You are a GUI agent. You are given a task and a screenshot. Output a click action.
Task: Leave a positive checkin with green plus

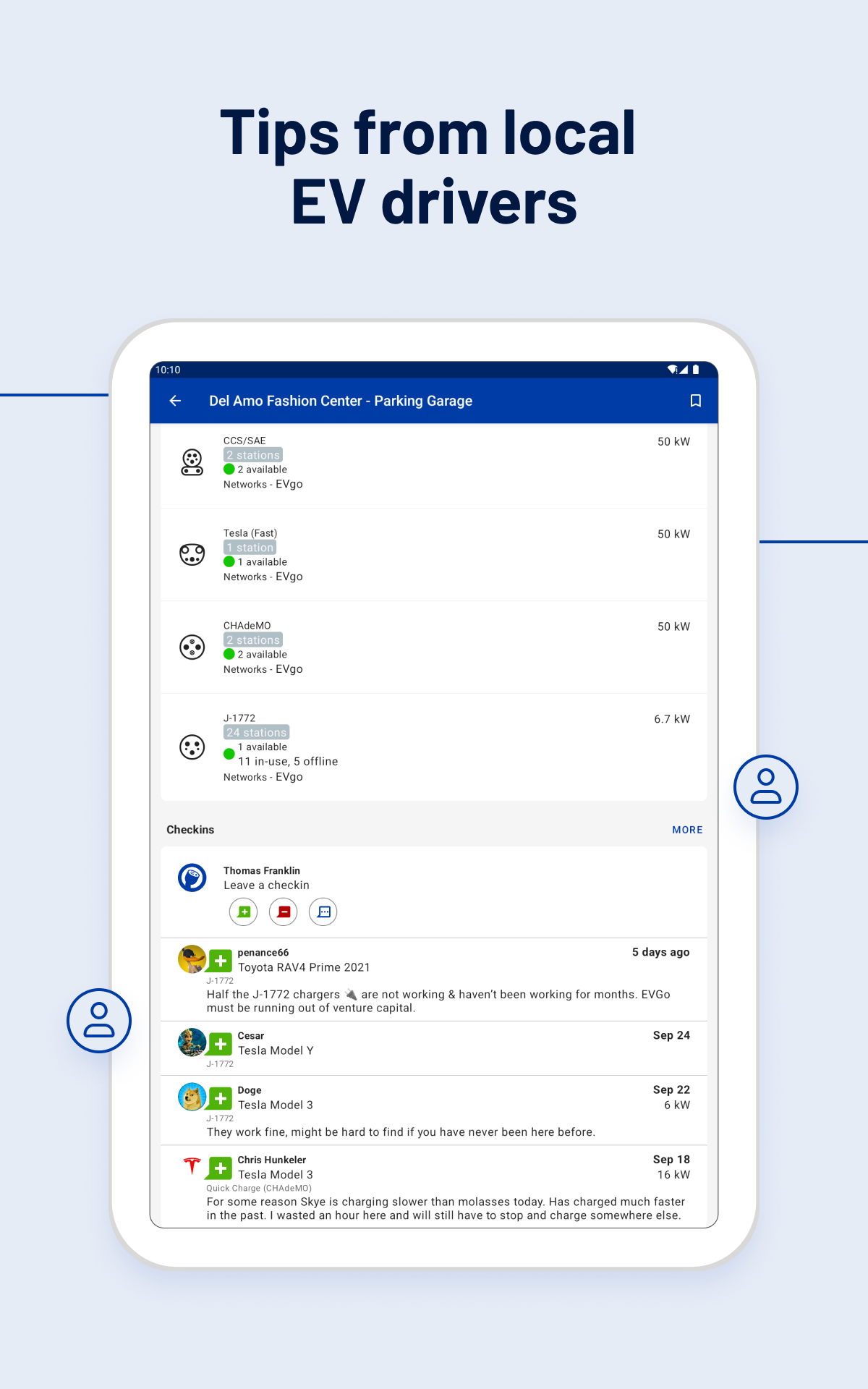(x=244, y=912)
